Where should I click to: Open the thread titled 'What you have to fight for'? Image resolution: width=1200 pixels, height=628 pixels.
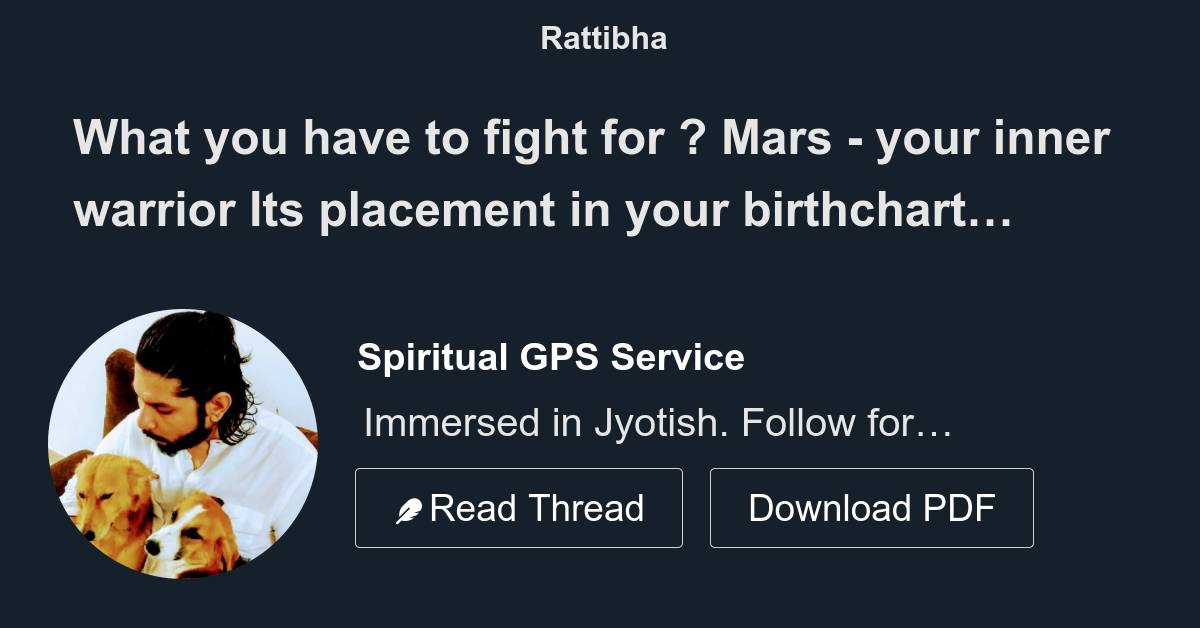pos(592,175)
